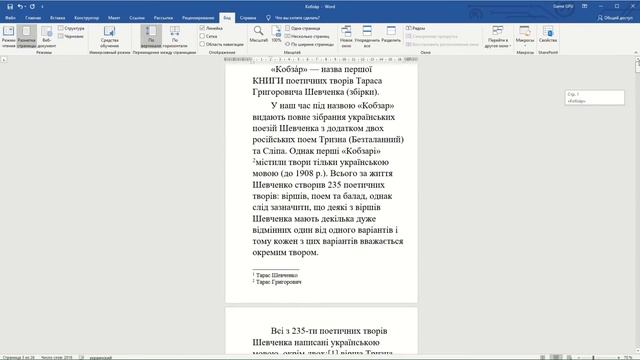Click the Share (Общий доступ) button
This screenshot has height=360, width=640.
pos(615,18)
